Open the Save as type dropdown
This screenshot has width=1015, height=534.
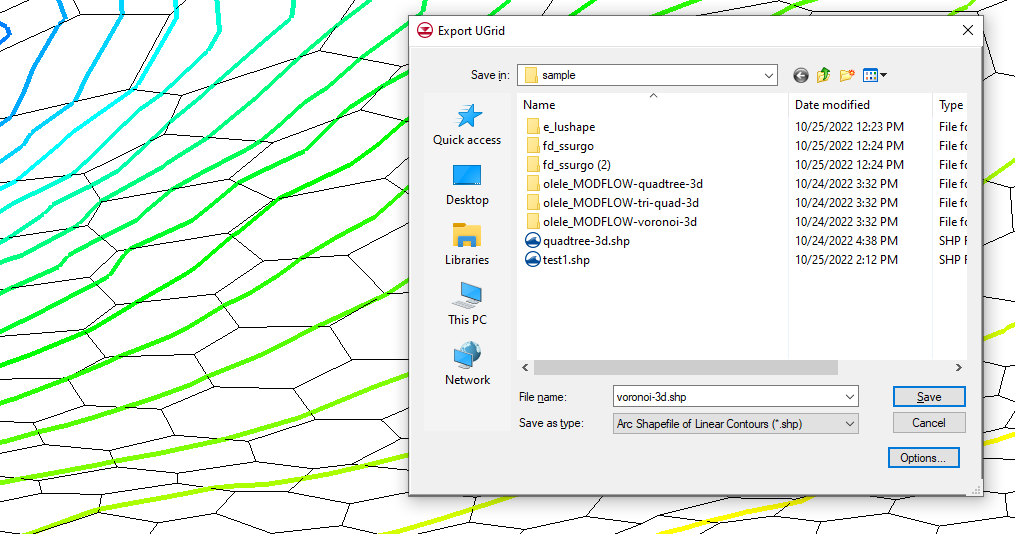735,424
